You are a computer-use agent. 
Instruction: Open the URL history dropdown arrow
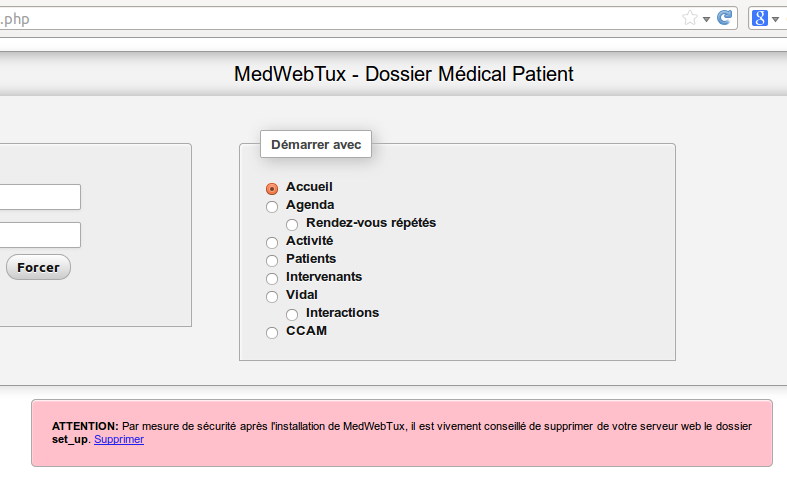[707, 19]
